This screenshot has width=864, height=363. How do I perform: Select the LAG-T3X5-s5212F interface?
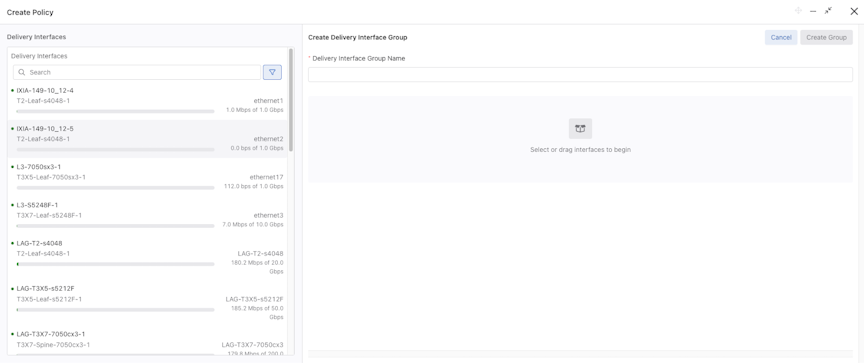click(x=148, y=303)
